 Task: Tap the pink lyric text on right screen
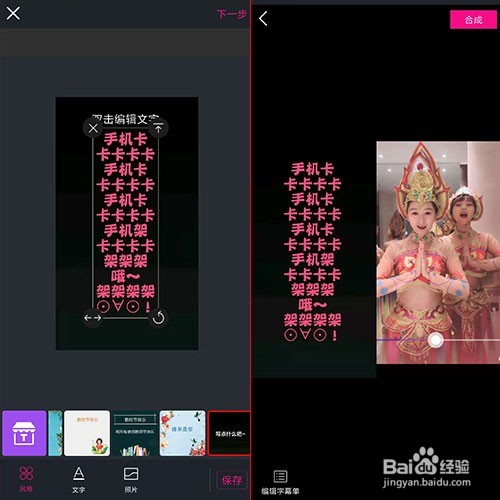pos(312,252)
